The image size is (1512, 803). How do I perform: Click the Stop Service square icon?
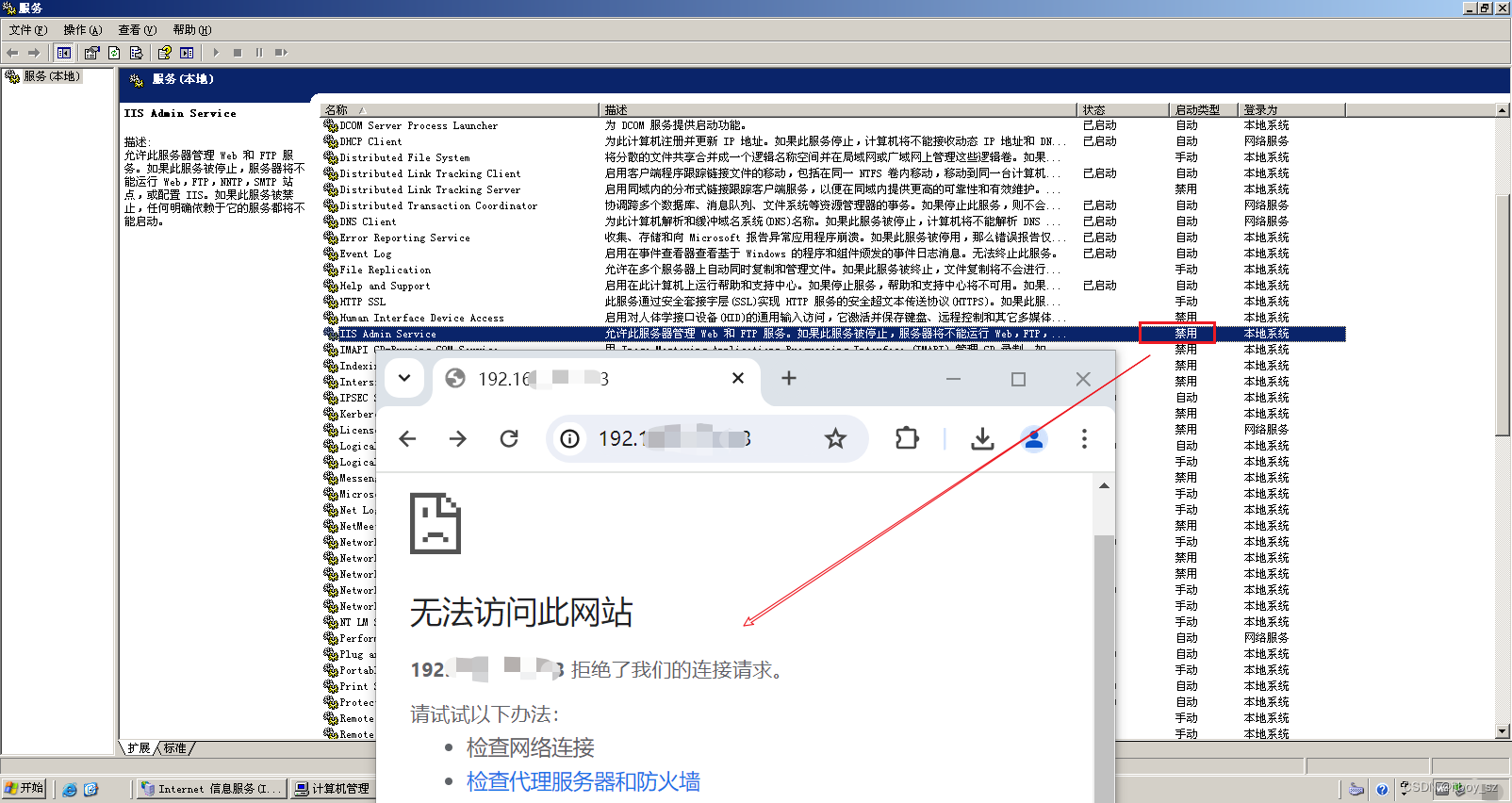238,53
